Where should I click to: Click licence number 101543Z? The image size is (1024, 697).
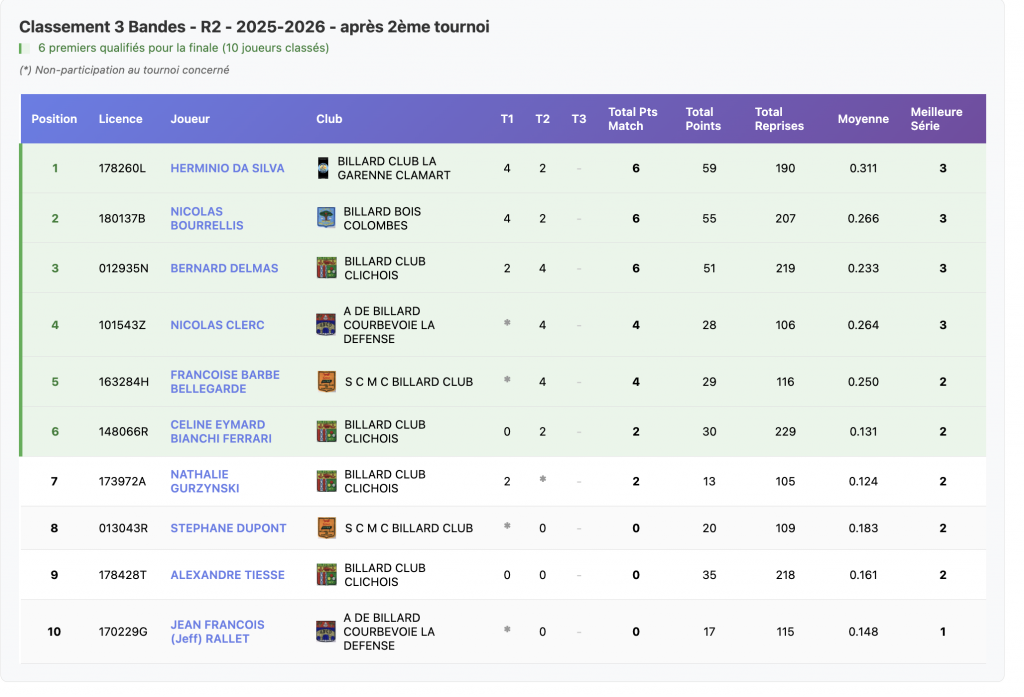pyautogui.click(x=122, y=325)
